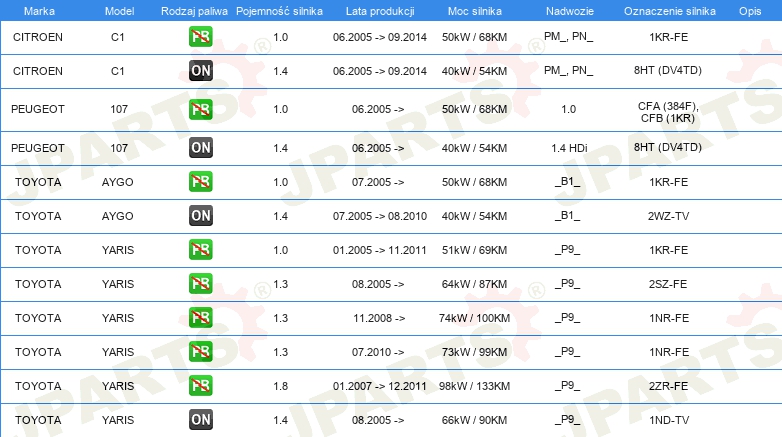The height and width of the screenshot is (437, 782).
Task: Click the petrol icon in Yaris 2SZ-FE row
Action: 200,283
